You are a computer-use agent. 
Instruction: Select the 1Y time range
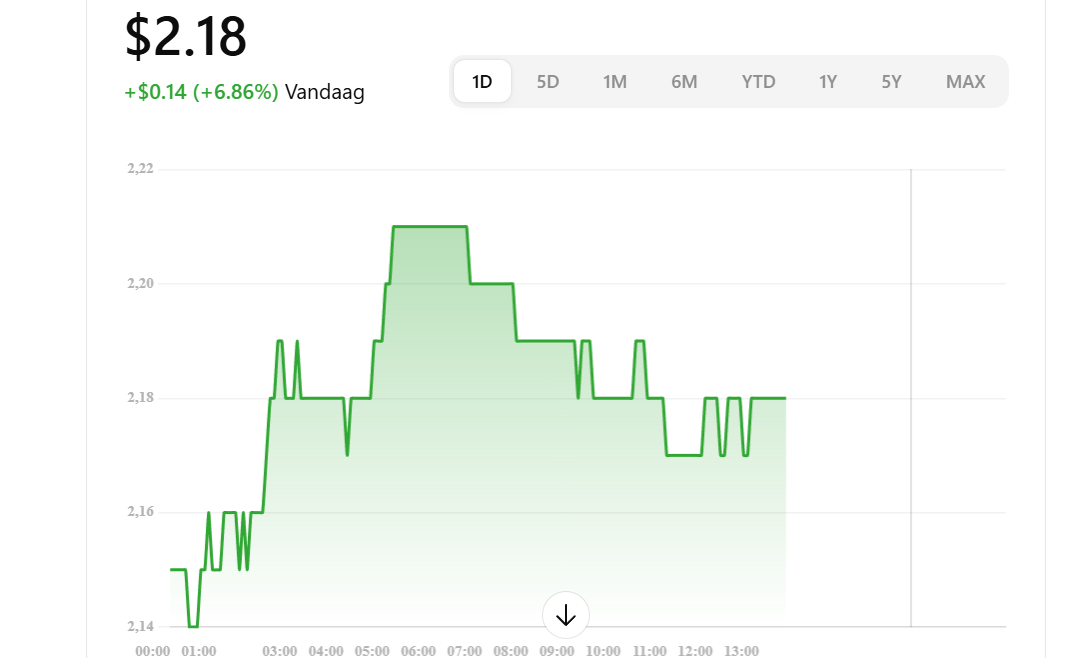coord(828,81)
